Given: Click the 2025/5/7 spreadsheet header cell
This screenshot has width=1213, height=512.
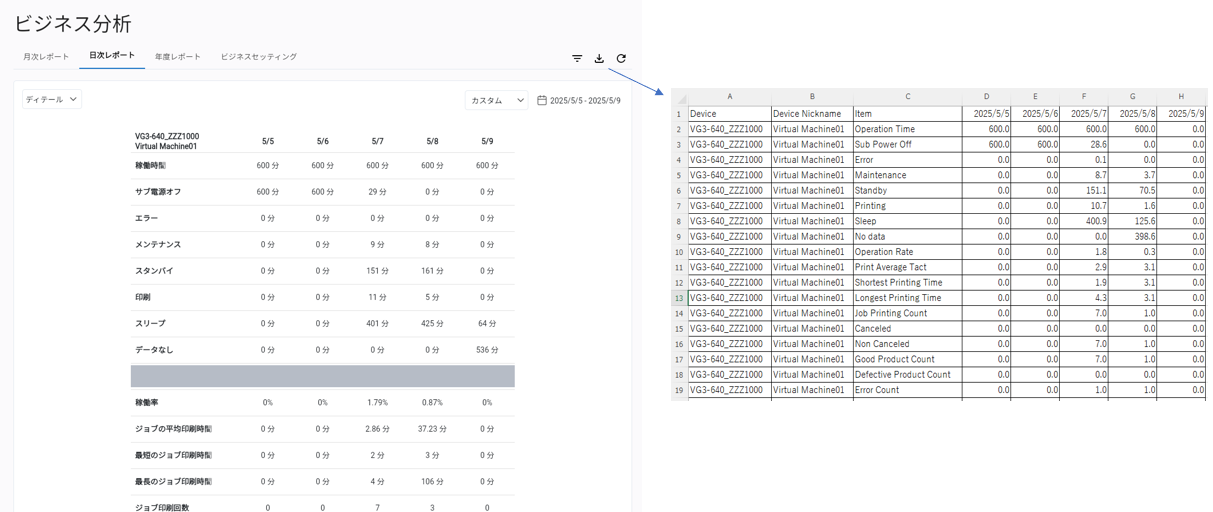Looking at the screenshot, I should tap(1084, 114).
